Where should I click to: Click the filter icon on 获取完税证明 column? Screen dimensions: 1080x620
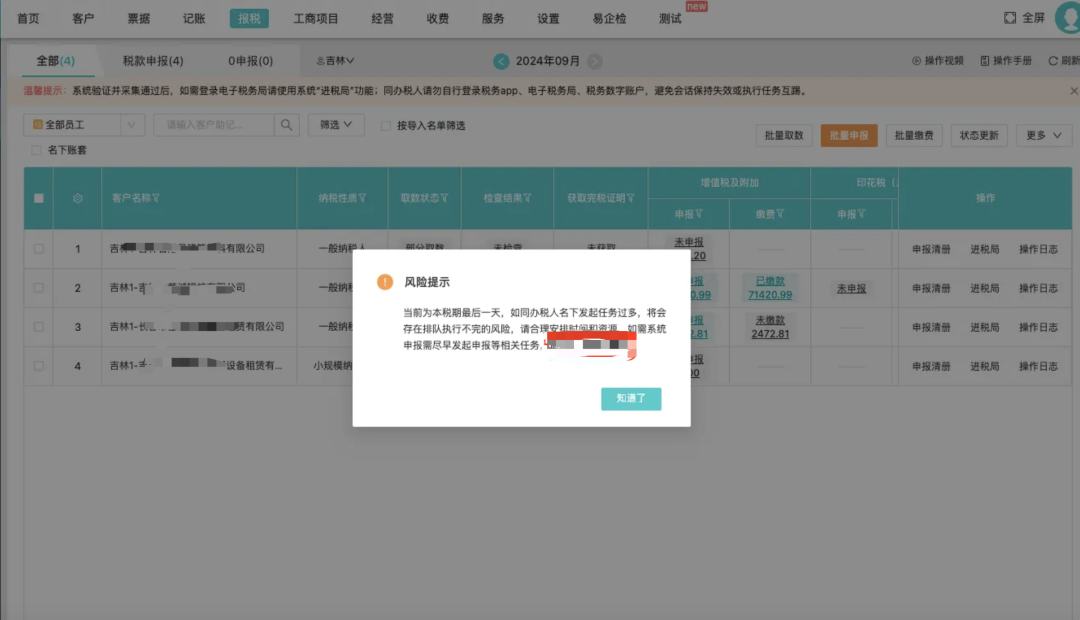click(x=630, y=198)
